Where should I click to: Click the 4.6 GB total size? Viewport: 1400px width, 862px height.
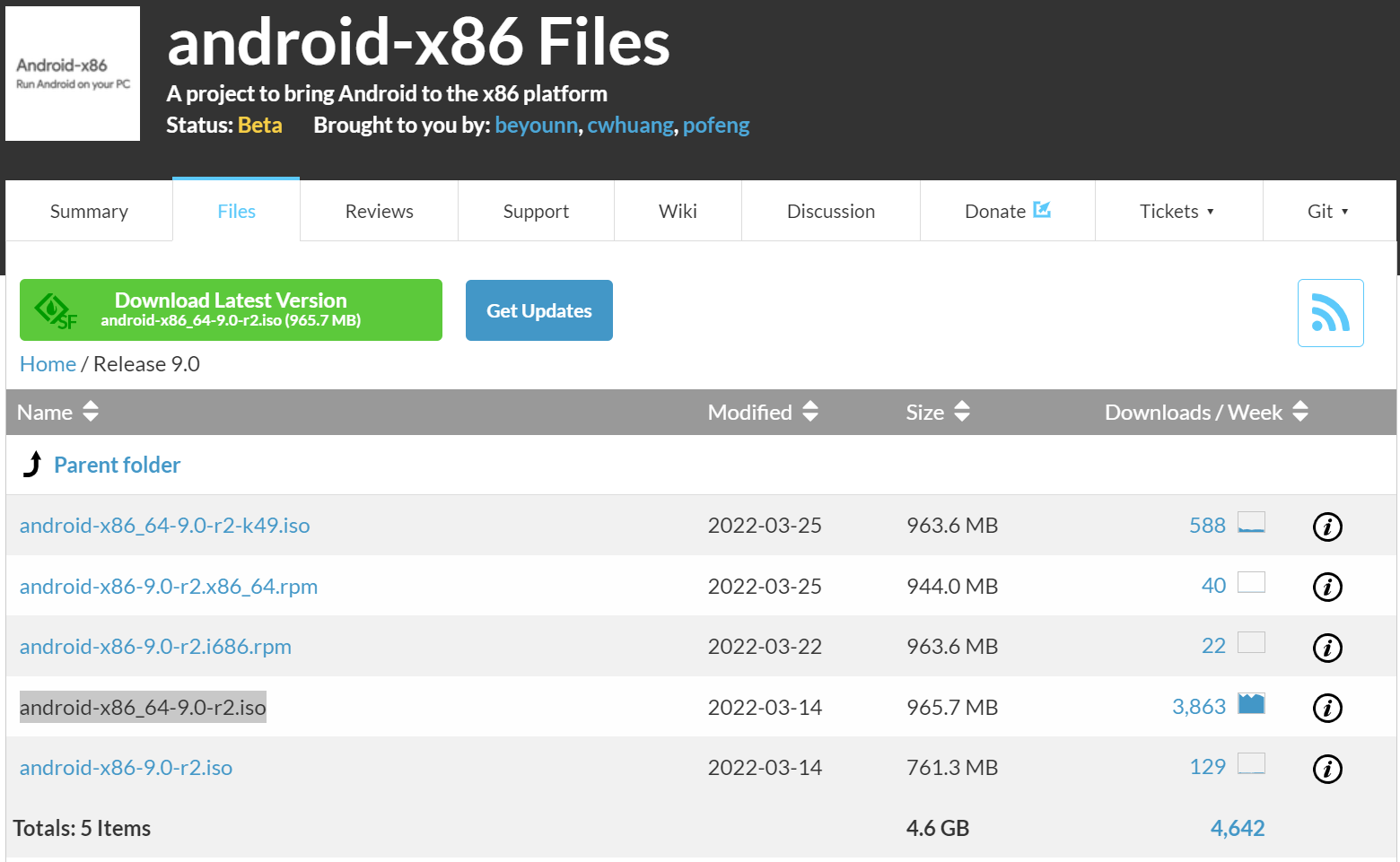click(938, 828)
